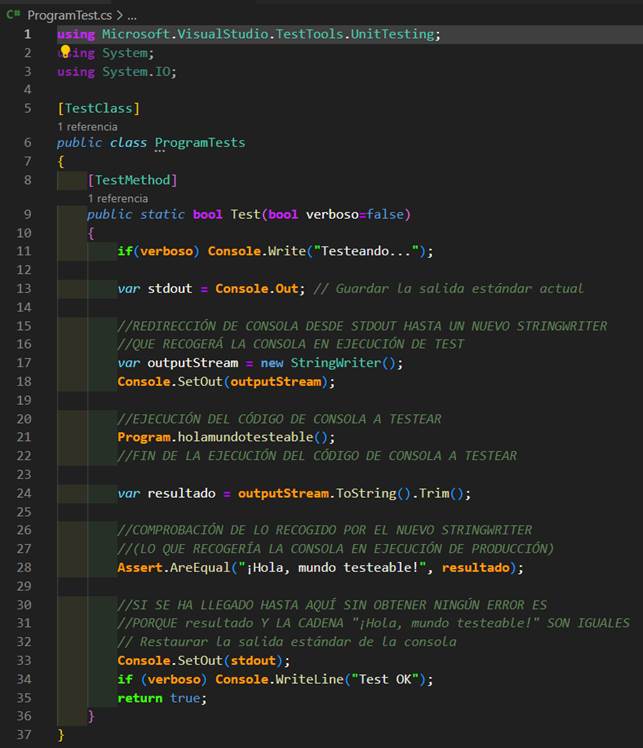
Task: Click line number 37 in the gutter
Action: tap(24, 735)
